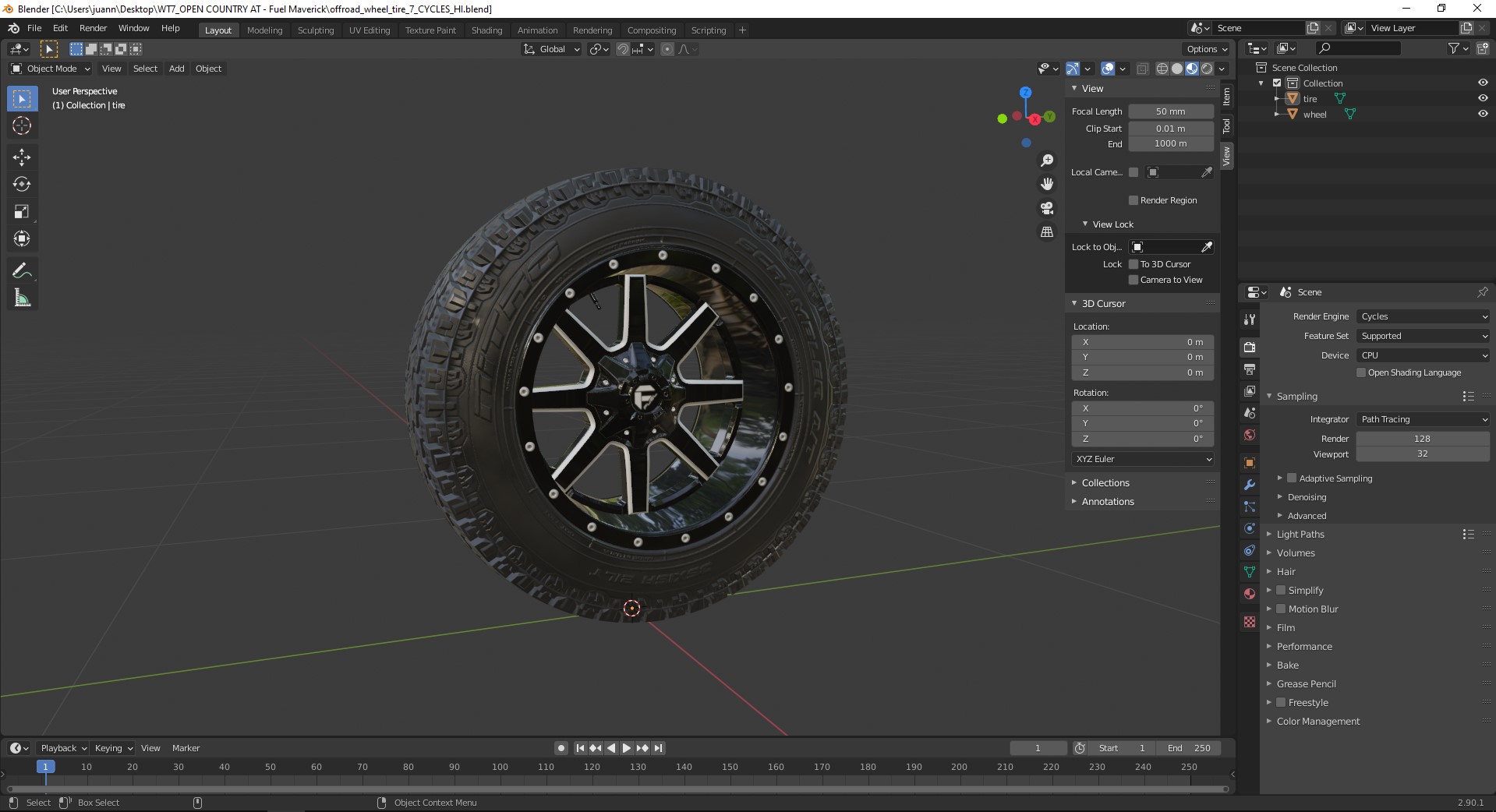The height and width of the screenshot is (812, 1496).
Task: Activate the Scale tool
Action: pyautogui.click(x=22, y=212)
